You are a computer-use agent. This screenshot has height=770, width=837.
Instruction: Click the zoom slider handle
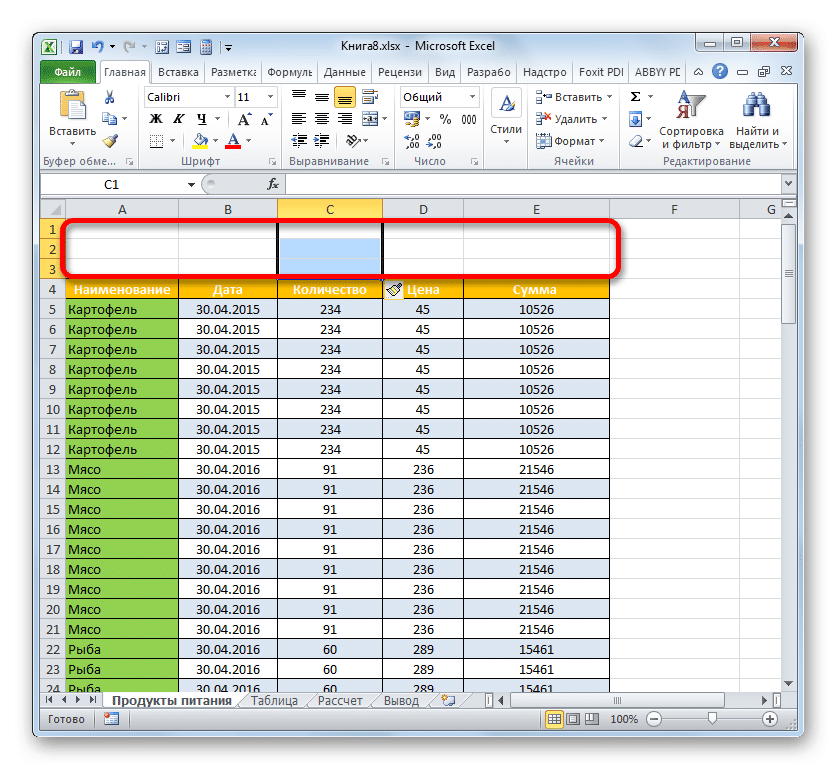[x=711, y=719]
